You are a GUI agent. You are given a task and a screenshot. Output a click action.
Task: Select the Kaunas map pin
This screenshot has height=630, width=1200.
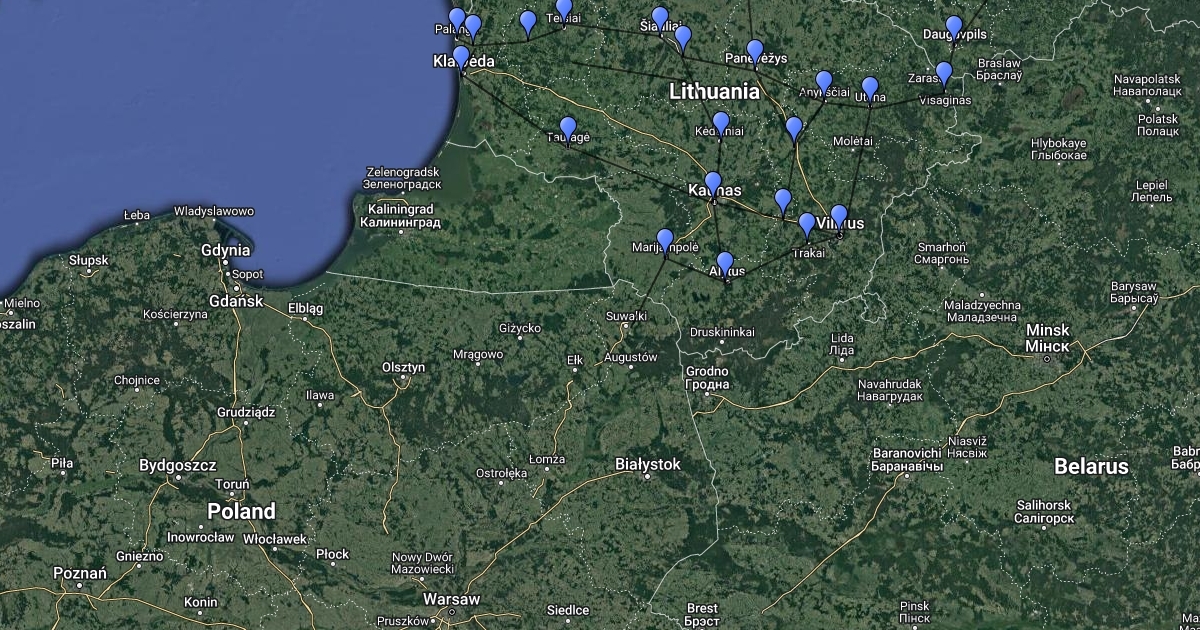712,184
